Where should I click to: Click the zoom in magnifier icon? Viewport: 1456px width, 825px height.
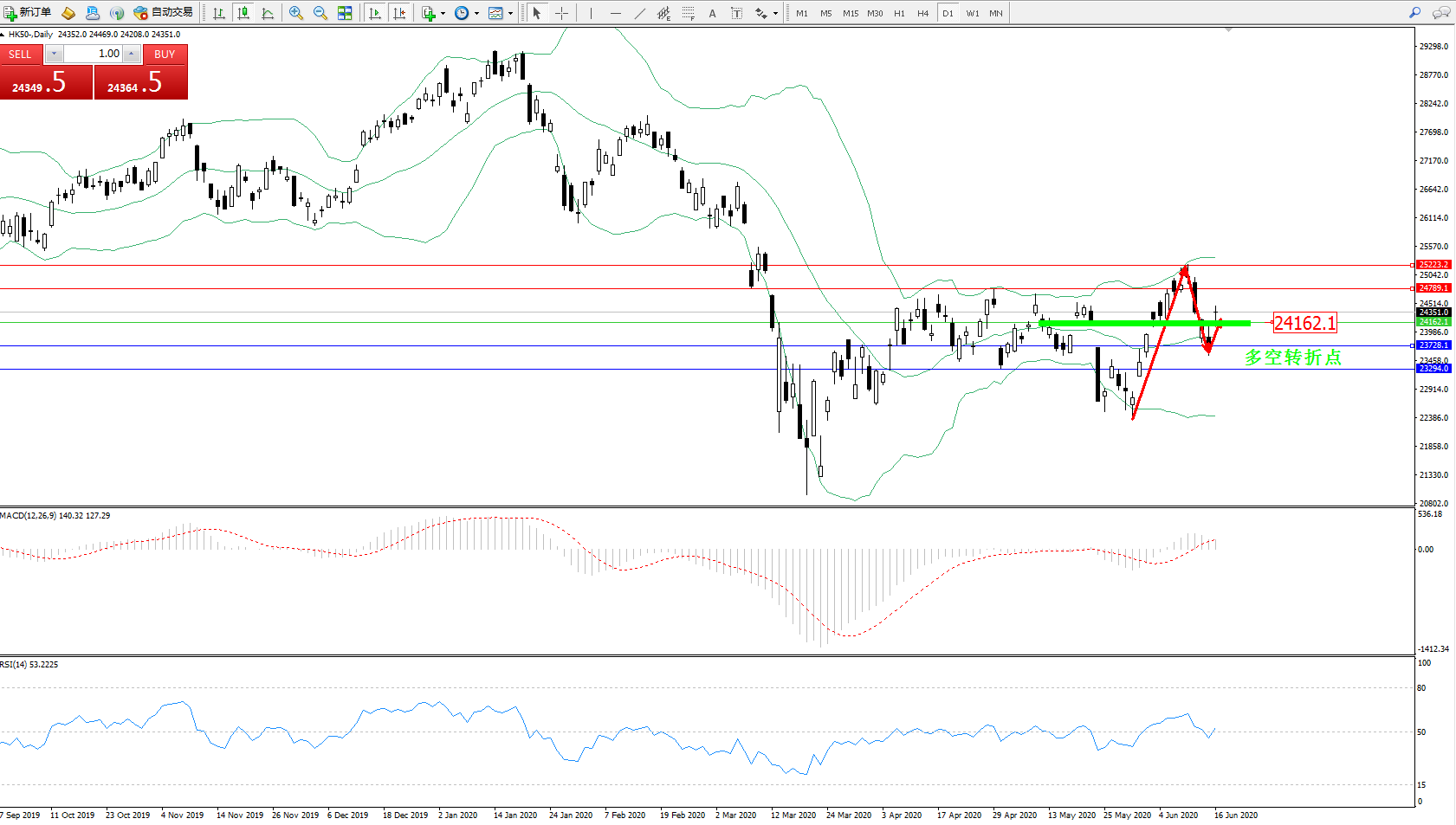(x=296, y=13)
